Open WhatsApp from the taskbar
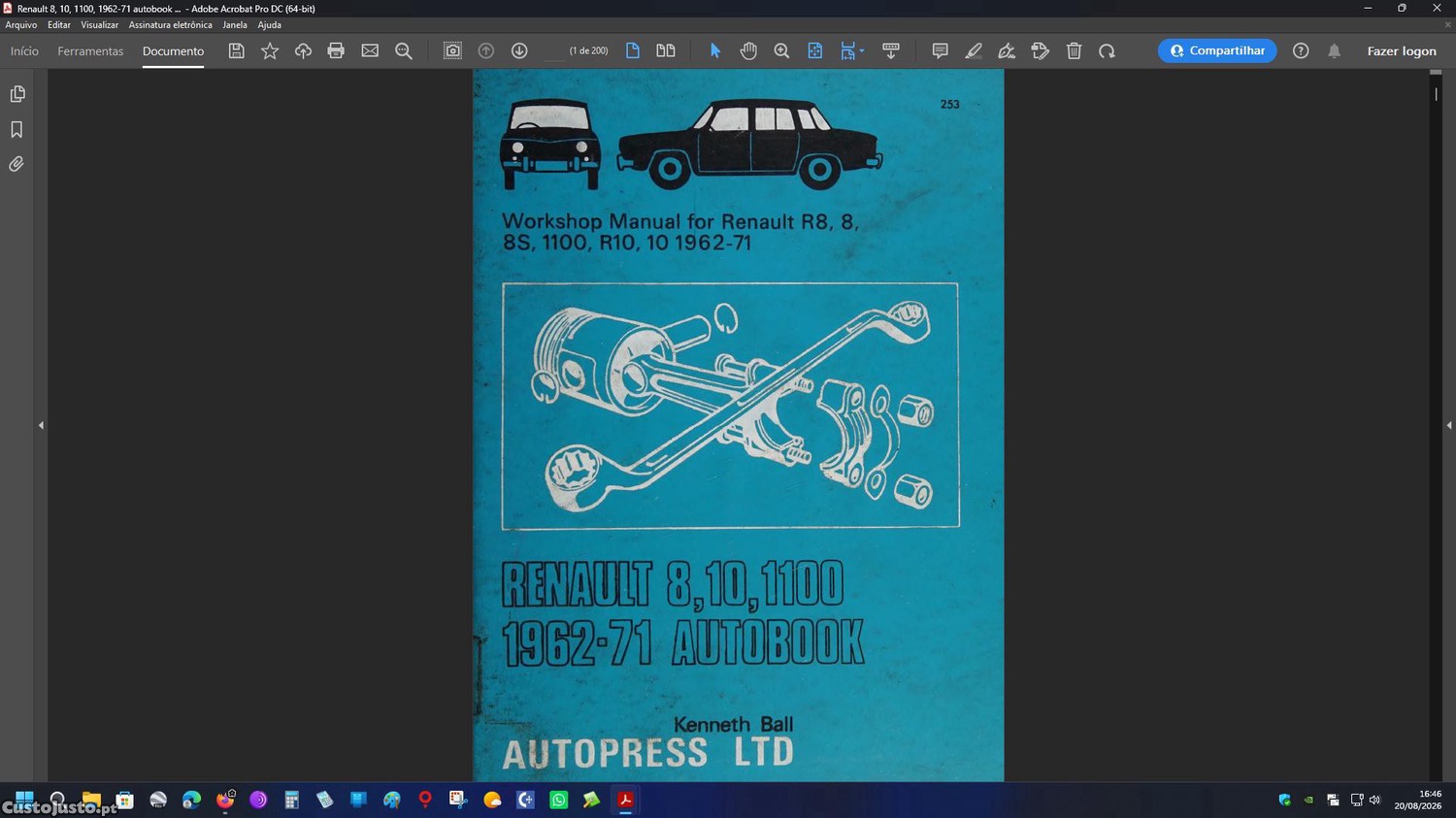Image resolution: width=1456 pixels, height=818 pixels. coord(558,800)
